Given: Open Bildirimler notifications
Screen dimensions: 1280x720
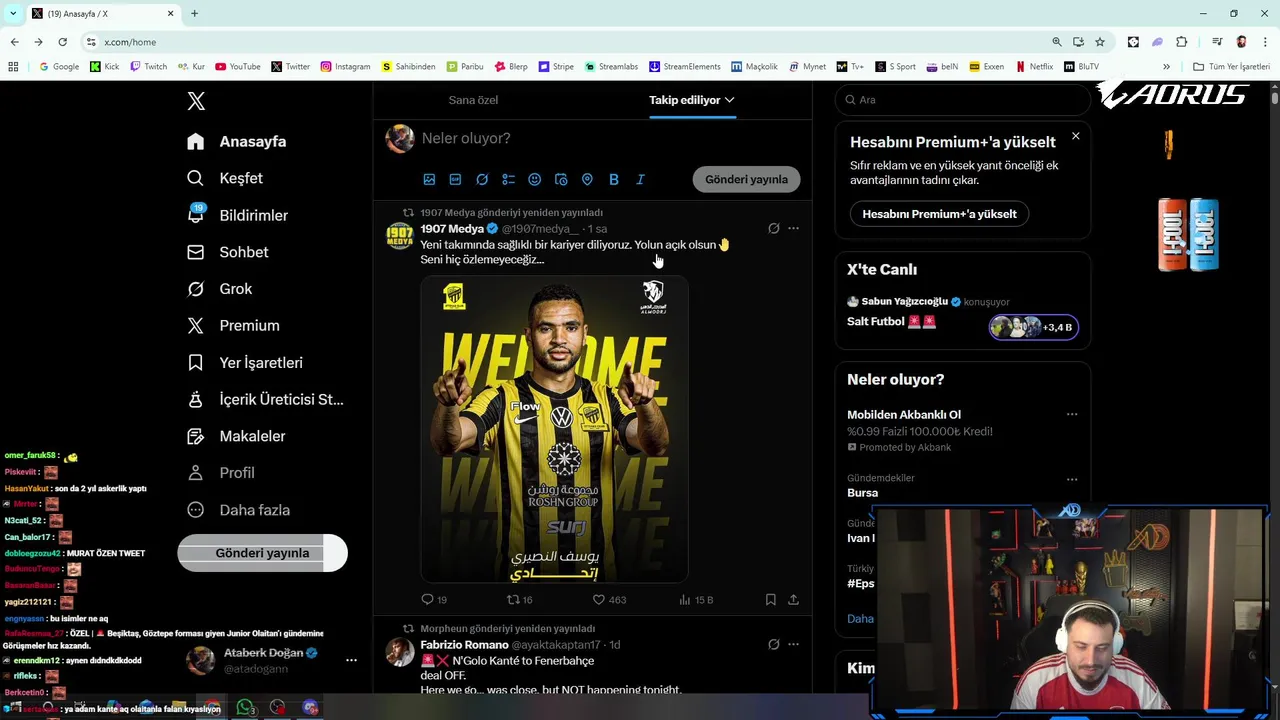Looking at the screenshot, I should (238, 215).
